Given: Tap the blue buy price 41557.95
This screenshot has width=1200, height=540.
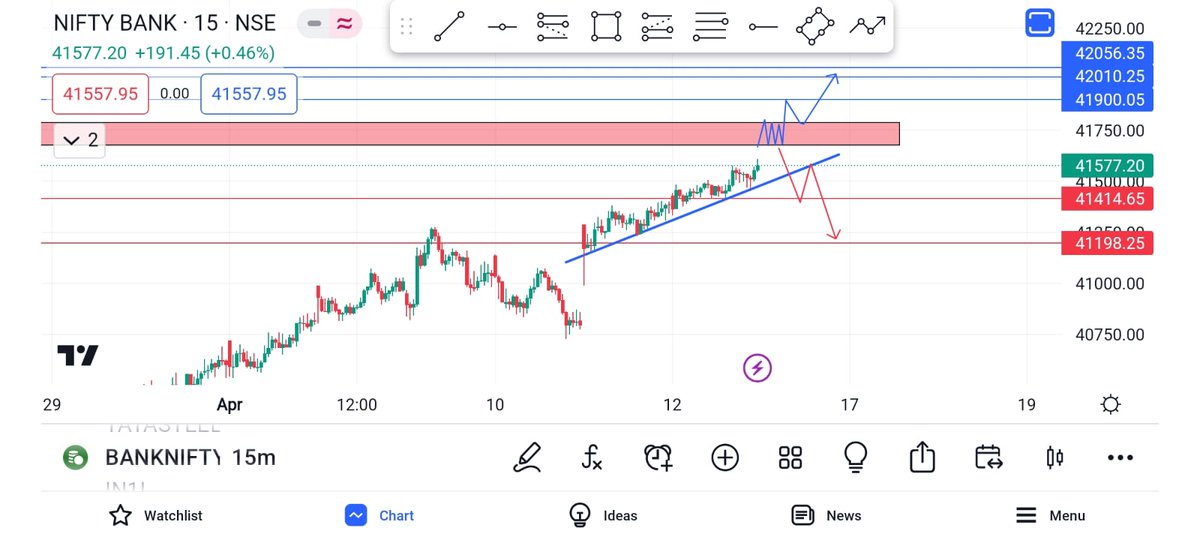Looking at the screenshot, I should 249,94.
